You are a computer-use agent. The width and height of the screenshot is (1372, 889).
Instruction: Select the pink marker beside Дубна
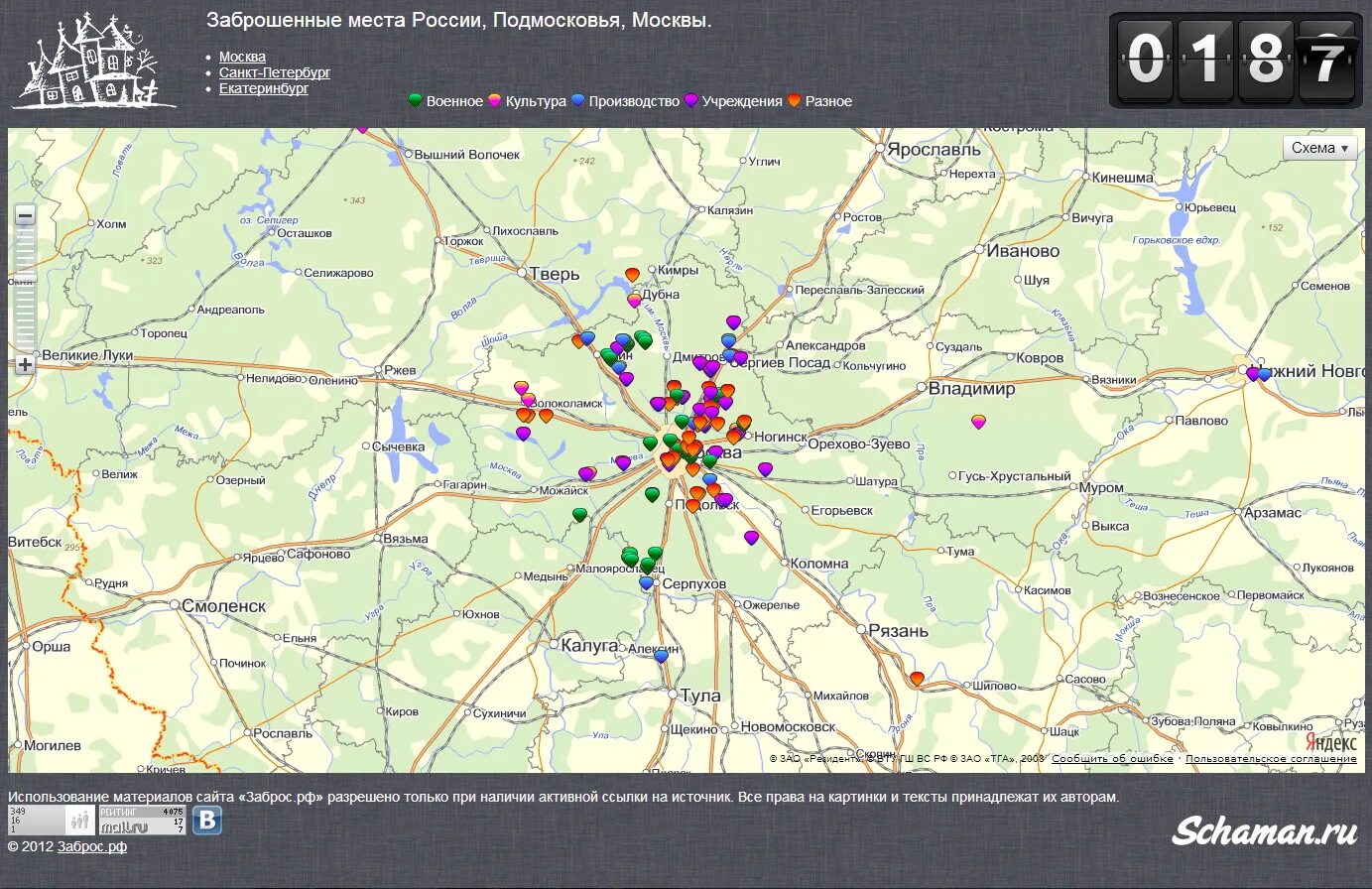pyautogui.click(x=635, y=300)
